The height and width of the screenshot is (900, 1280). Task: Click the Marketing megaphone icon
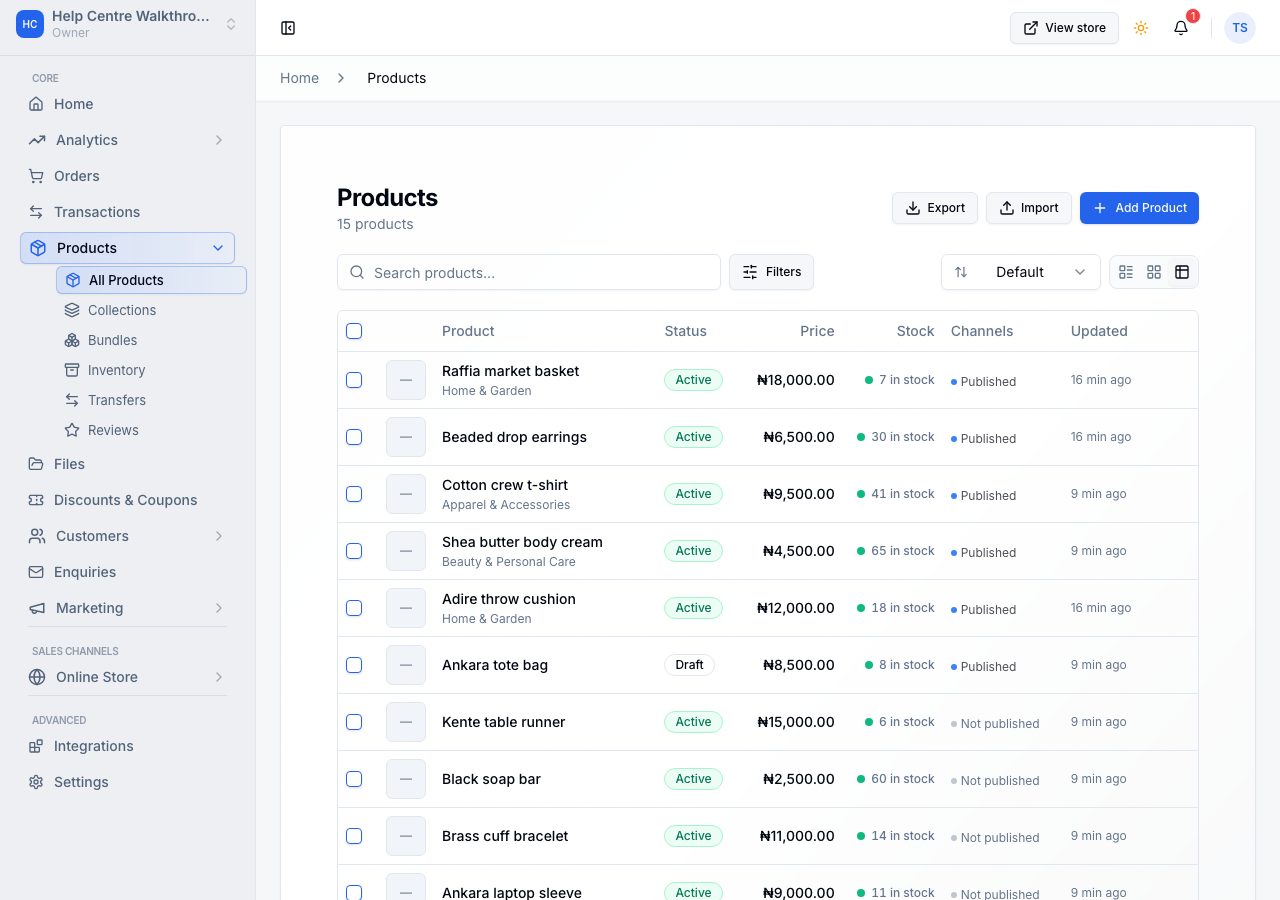[37, 608]
